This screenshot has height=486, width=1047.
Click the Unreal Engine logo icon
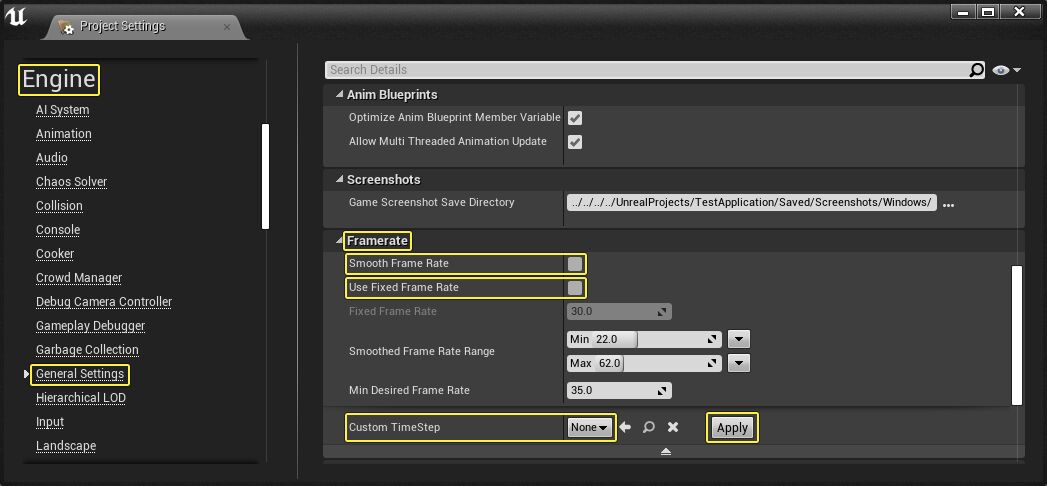(15, 17)
